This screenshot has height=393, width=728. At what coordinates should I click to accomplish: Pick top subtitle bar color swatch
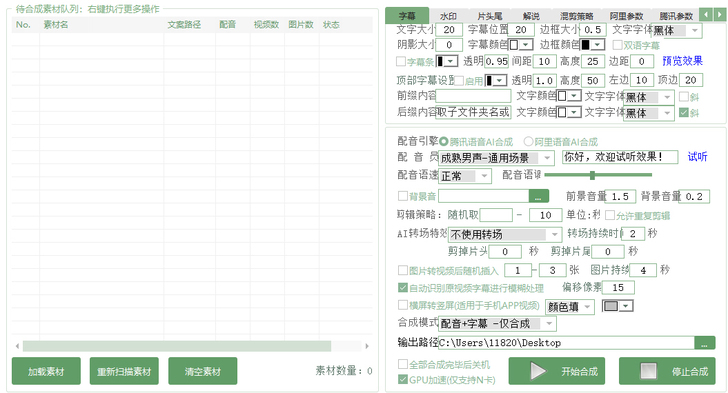click(495, 81)
